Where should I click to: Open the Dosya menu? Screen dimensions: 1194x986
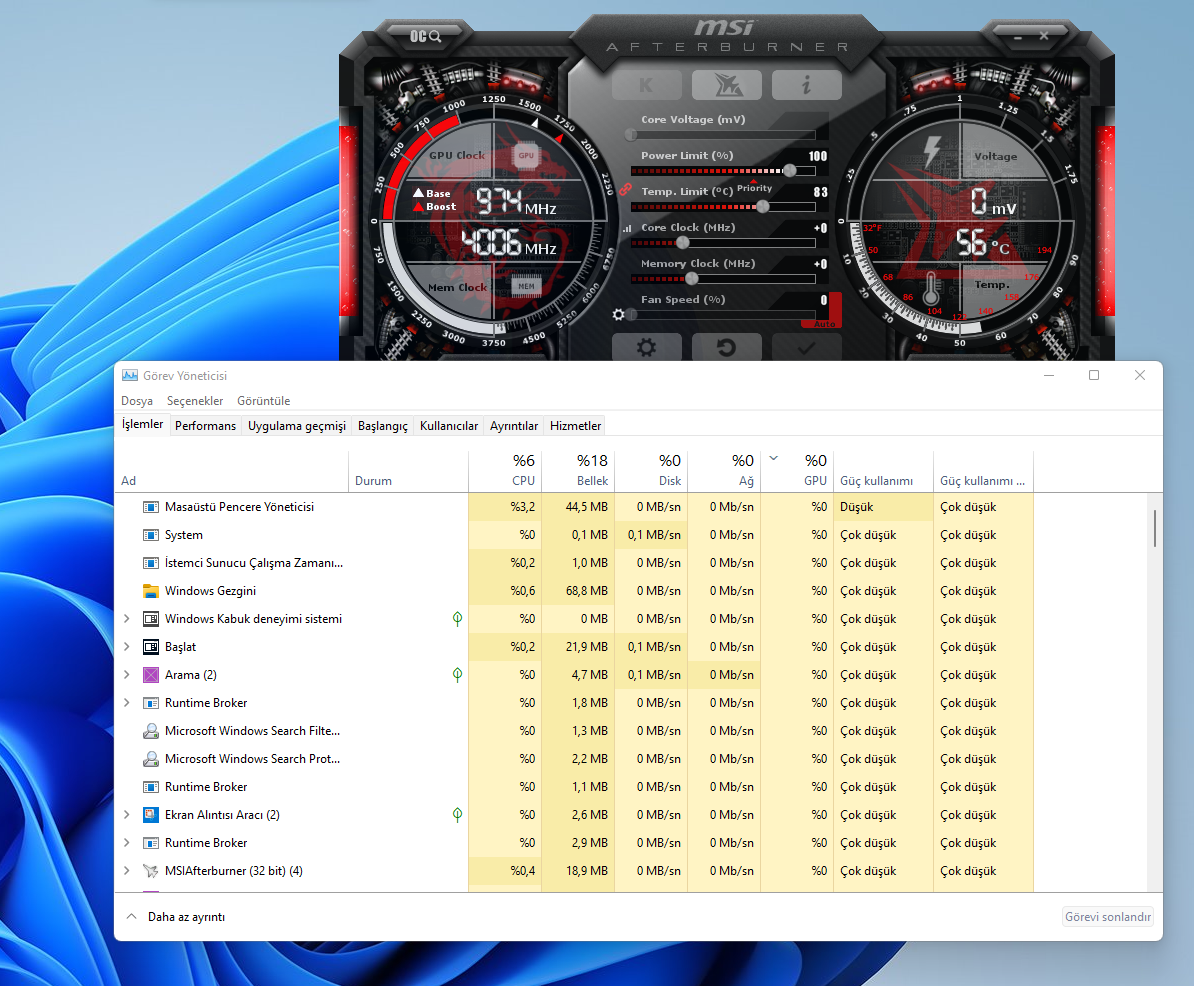pyautogui.click(x=137, y=401)
